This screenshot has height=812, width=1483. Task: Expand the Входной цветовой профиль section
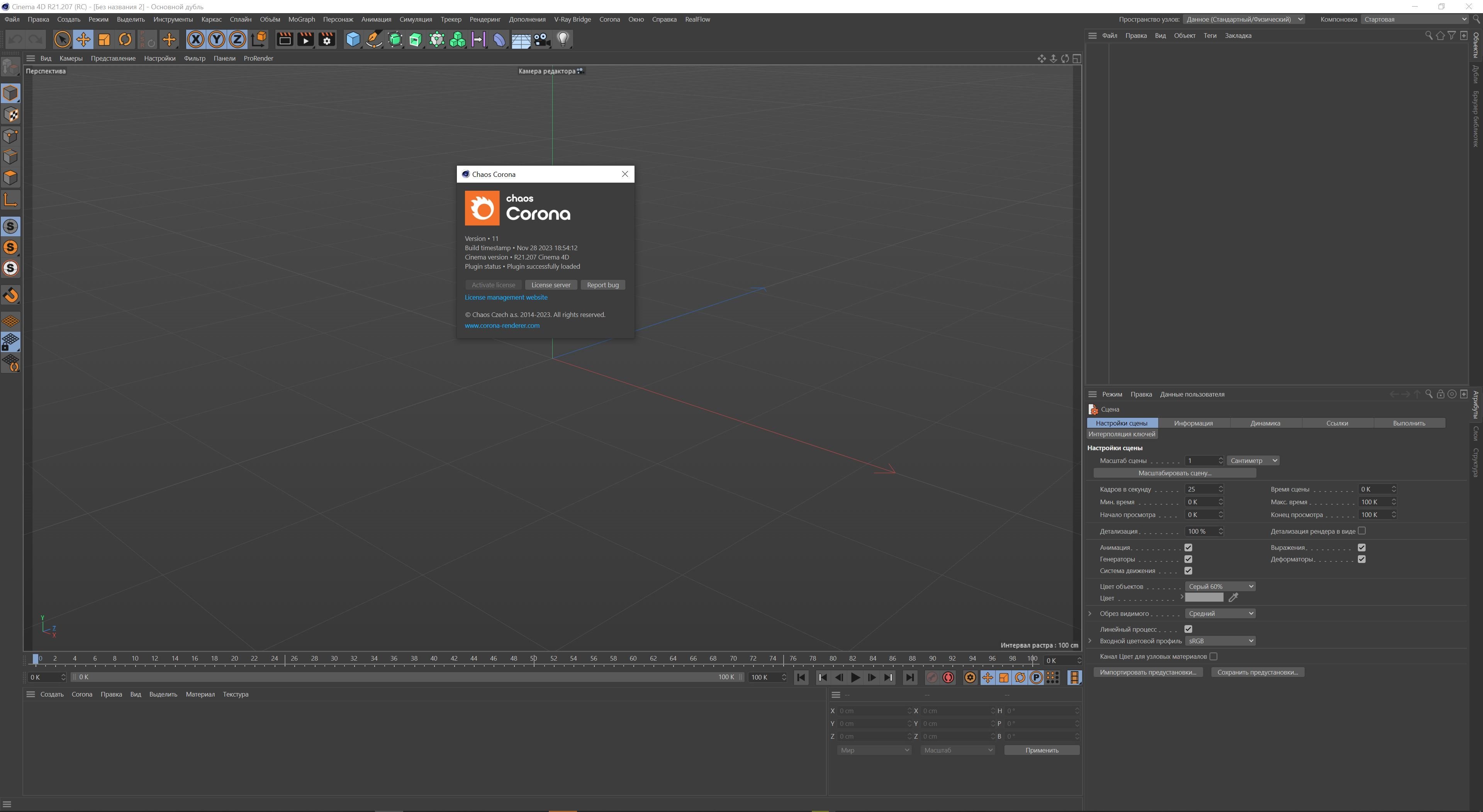click(1090, 641)
